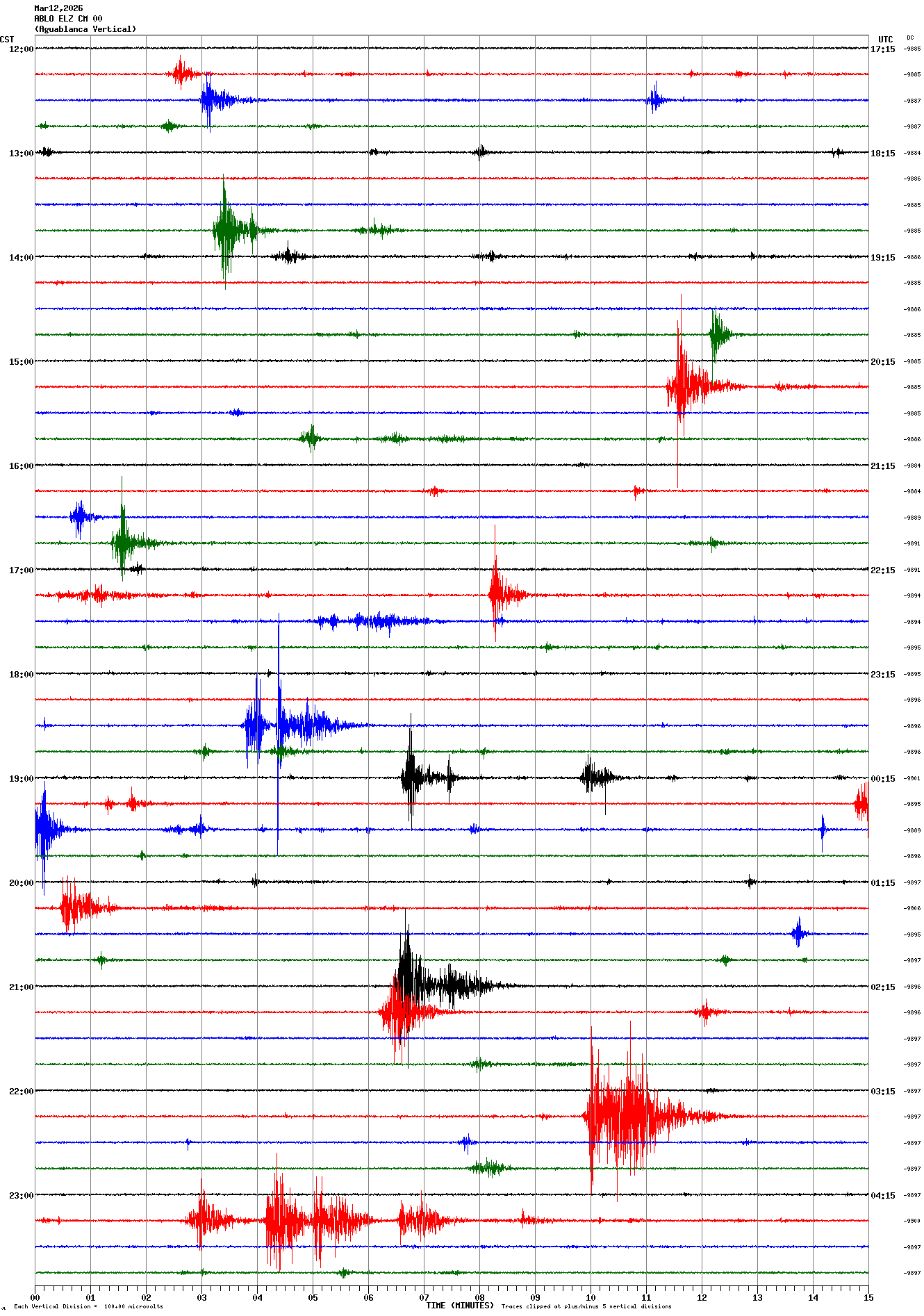
Task: Click the traces clipped footnote text
Action: pos(586,1306)
